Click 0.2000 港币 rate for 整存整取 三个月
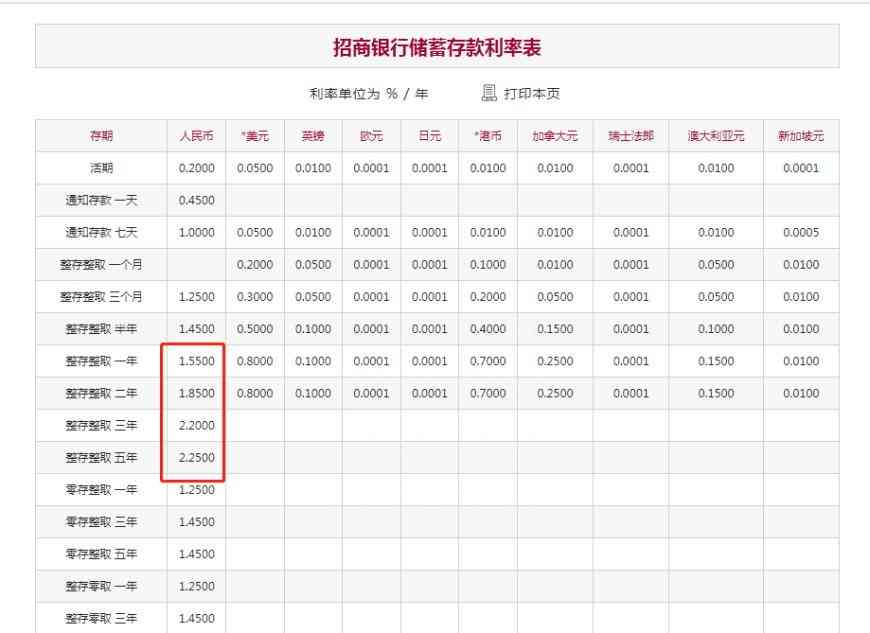870x633 pixels. tap(488, 297)
